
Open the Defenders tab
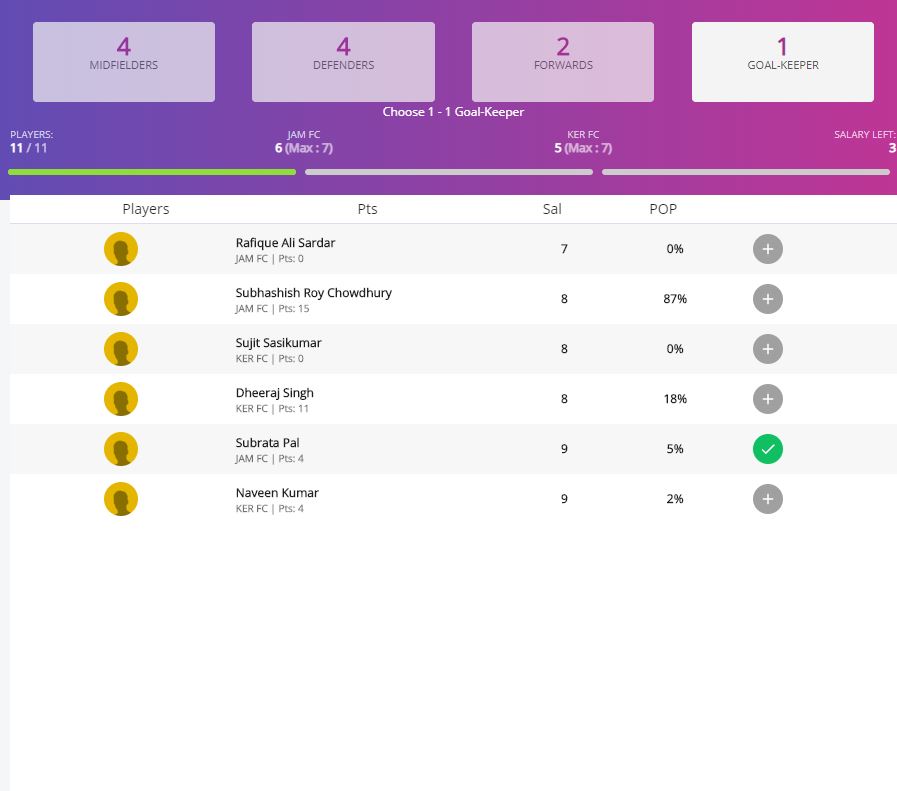pyautogui.click(x=343, y=62)
